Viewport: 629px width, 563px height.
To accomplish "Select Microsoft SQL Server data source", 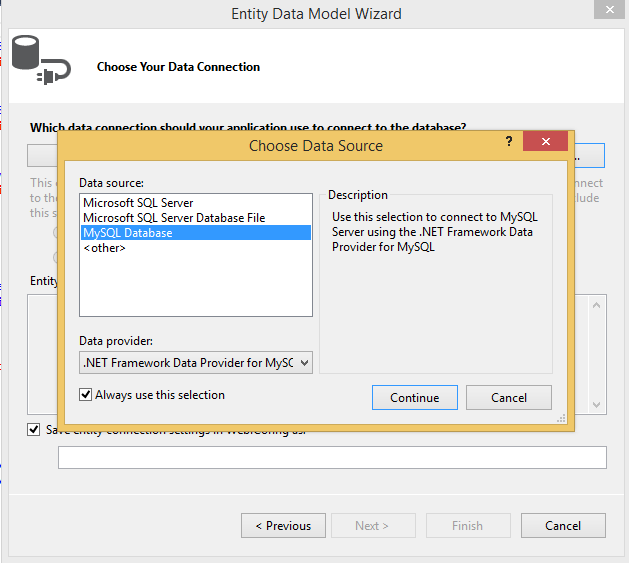I will coord(196,203).
